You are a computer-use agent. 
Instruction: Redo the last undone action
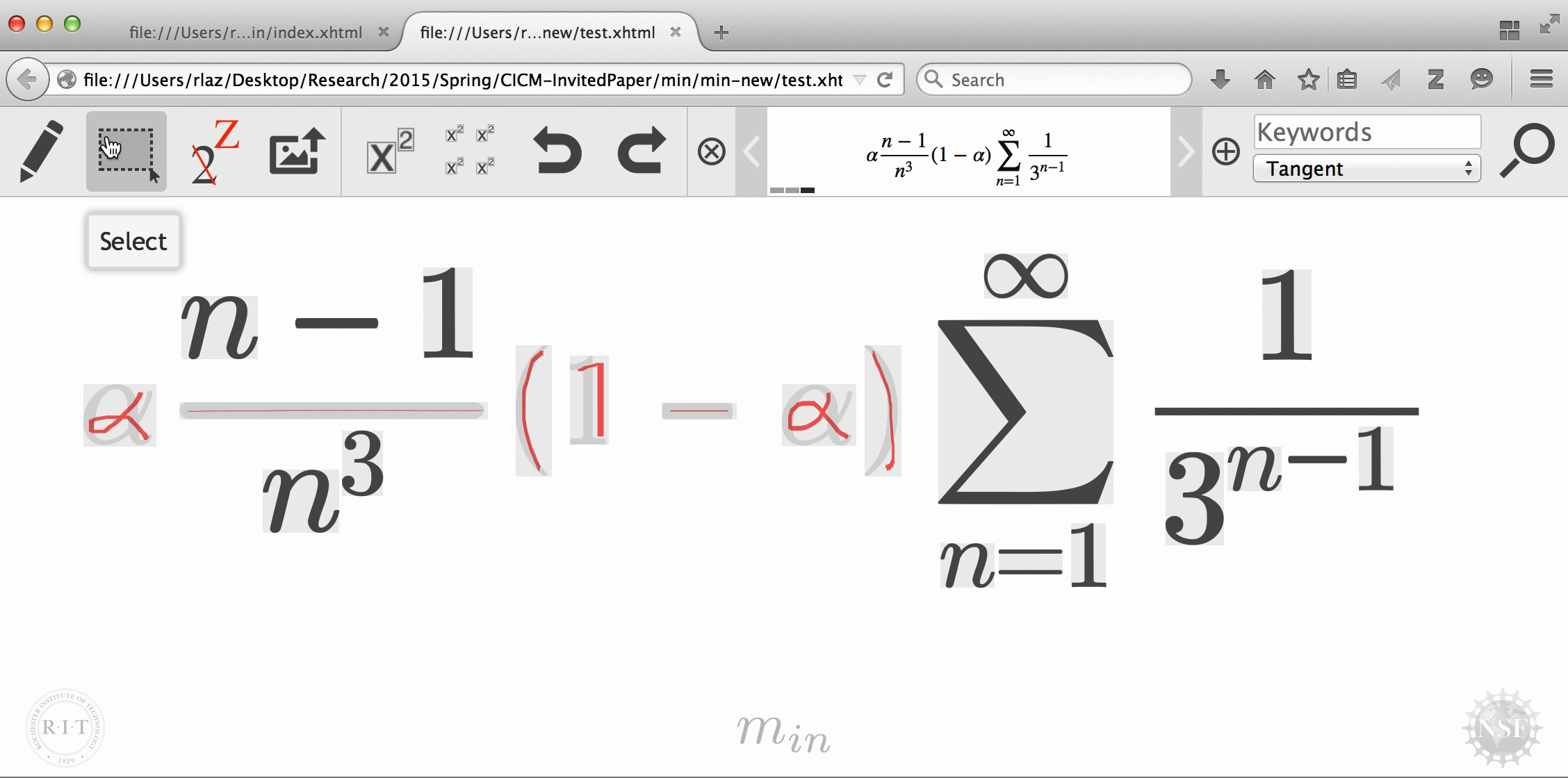coord(641,151)
